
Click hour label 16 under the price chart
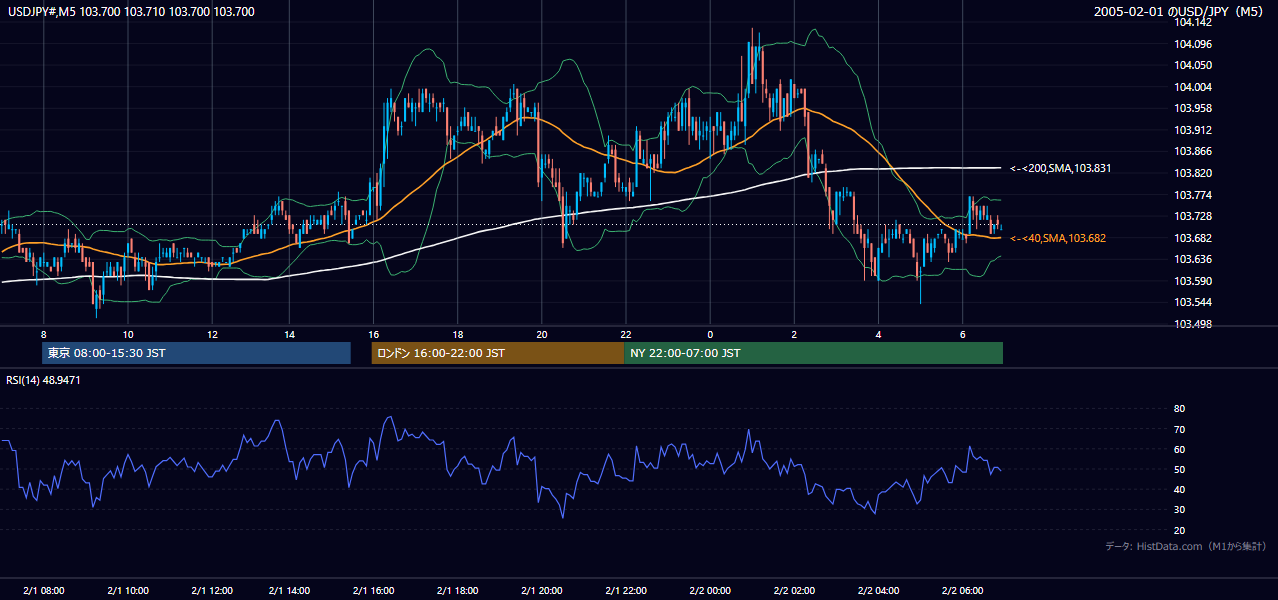(x=373, y=334)
